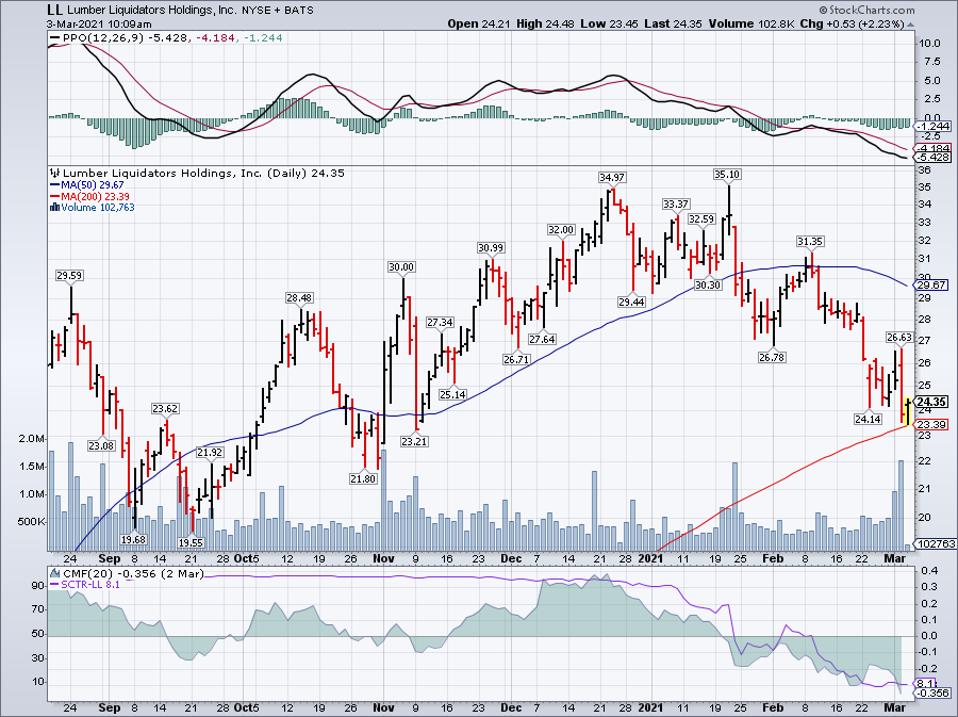
Task: Click the 23.39 MA tag on the price axis
Action: [x=932, y=424]
